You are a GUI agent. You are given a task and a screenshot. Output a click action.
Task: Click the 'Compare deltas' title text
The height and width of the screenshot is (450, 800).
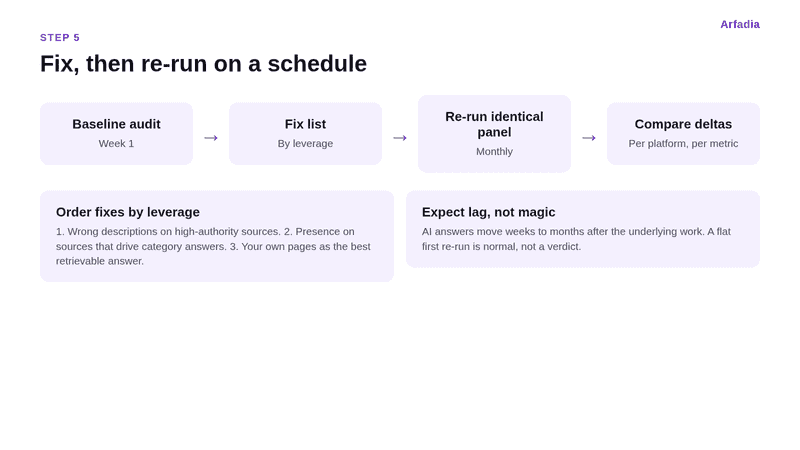point(683,124)
